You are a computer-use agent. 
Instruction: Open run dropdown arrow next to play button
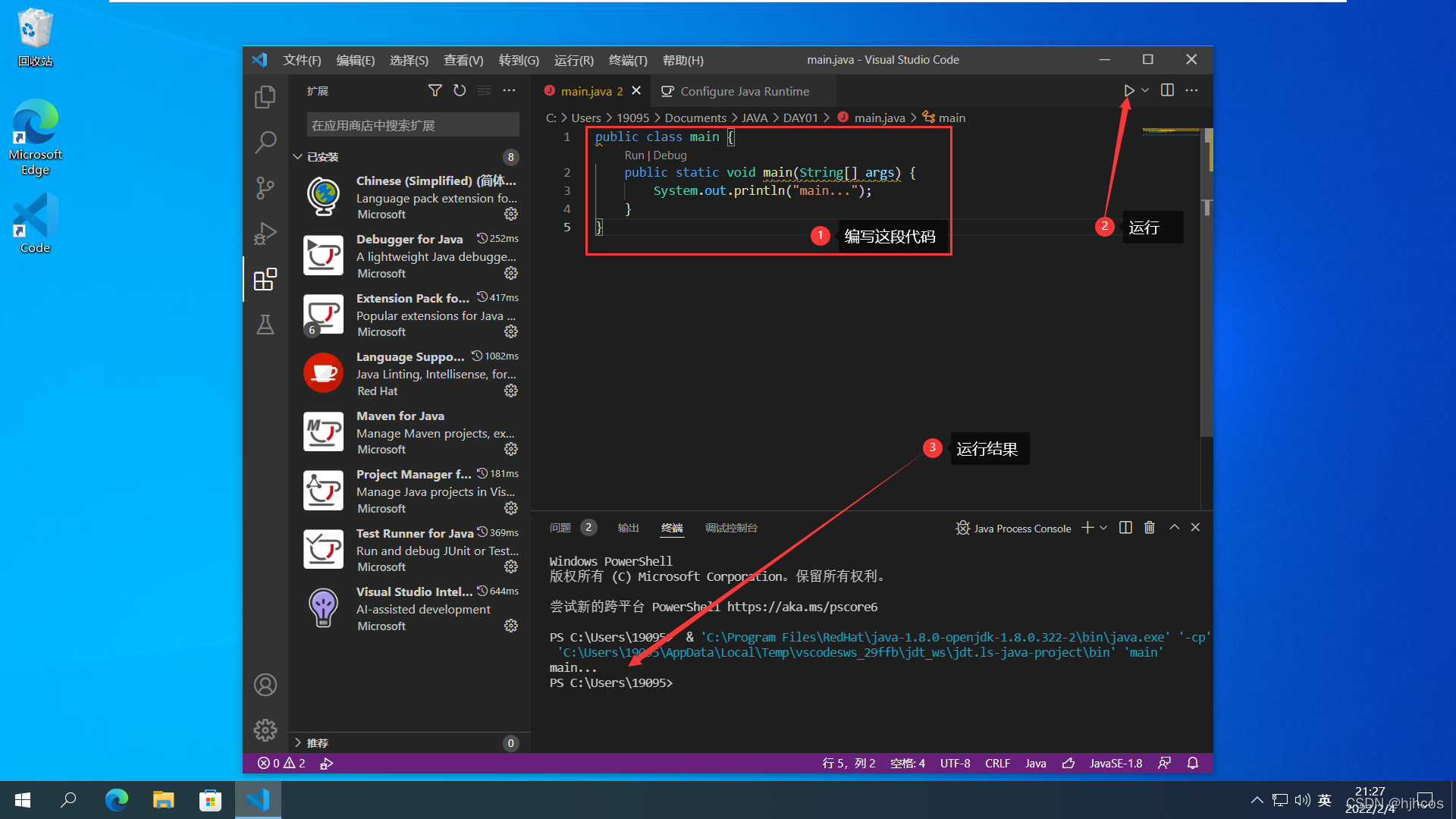pos(1145,90)
